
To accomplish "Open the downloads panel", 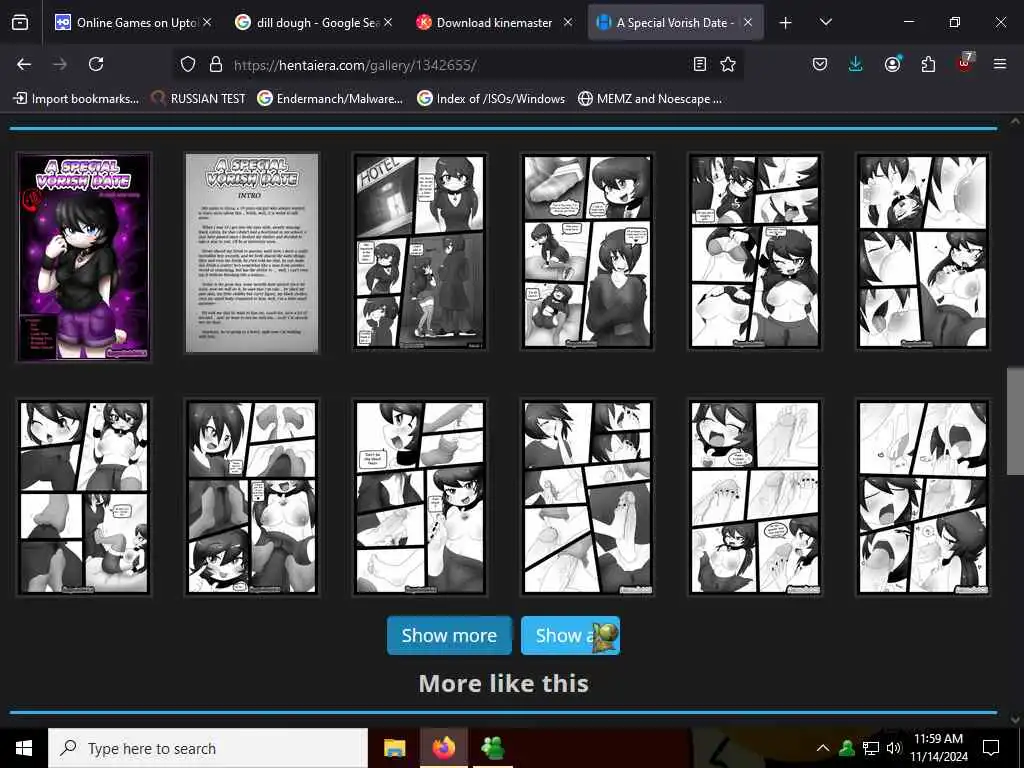I will click(x=856, y=64).
